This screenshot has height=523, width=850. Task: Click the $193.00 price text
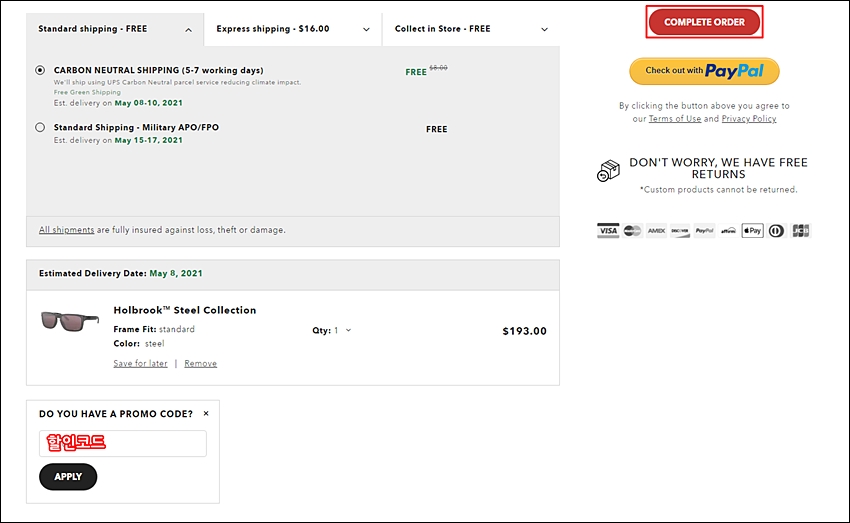pyautogui.click(x=524, y=331)
